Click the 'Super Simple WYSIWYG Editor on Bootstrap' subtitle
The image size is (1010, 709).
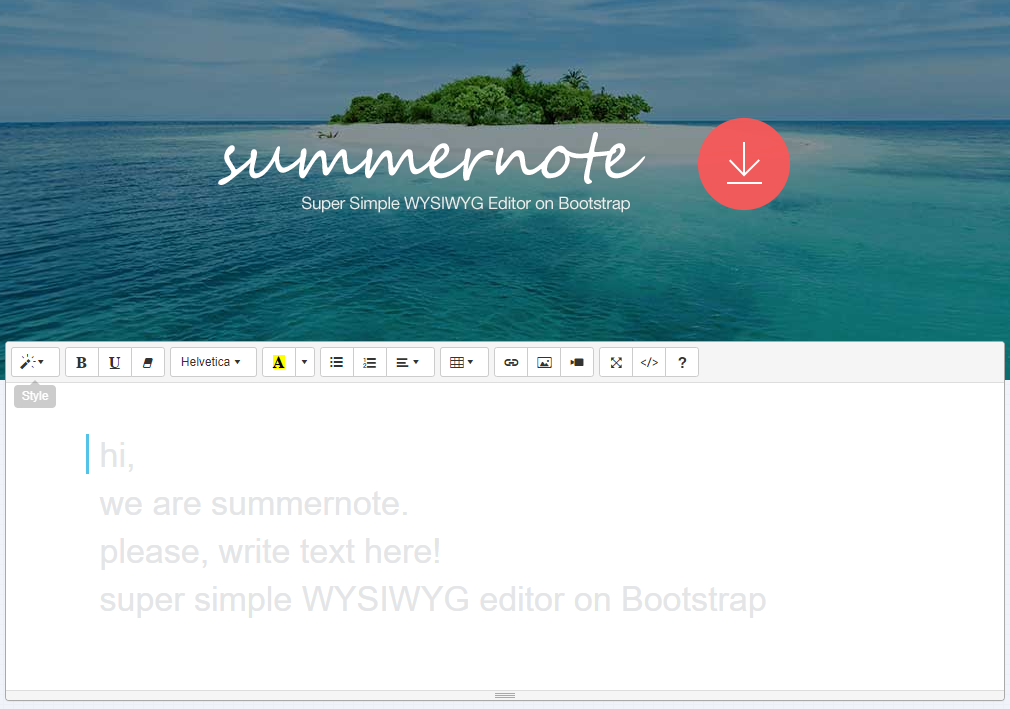point(466,203)
